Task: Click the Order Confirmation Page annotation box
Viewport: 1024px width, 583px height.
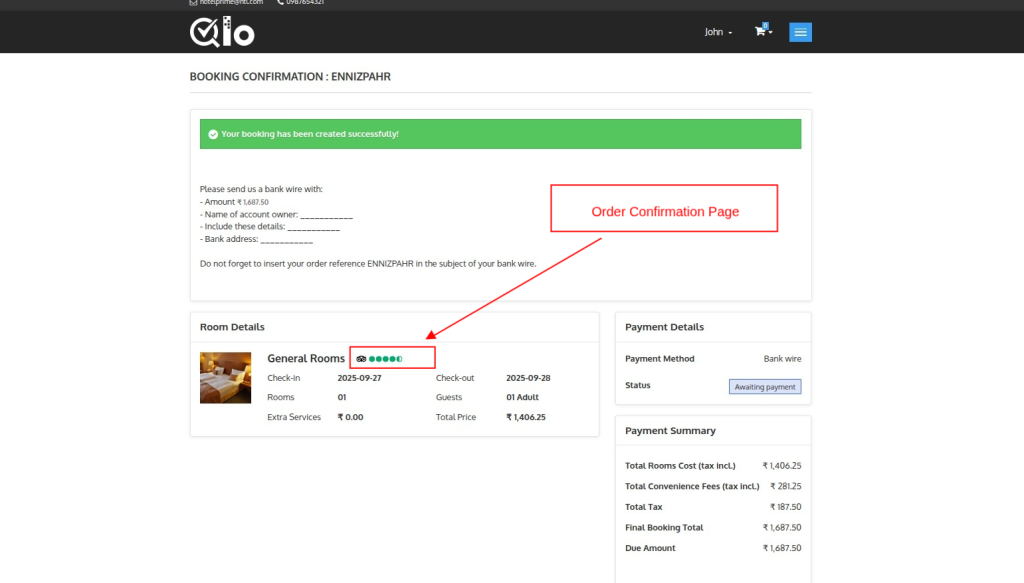Action: [x=664, y=209]
